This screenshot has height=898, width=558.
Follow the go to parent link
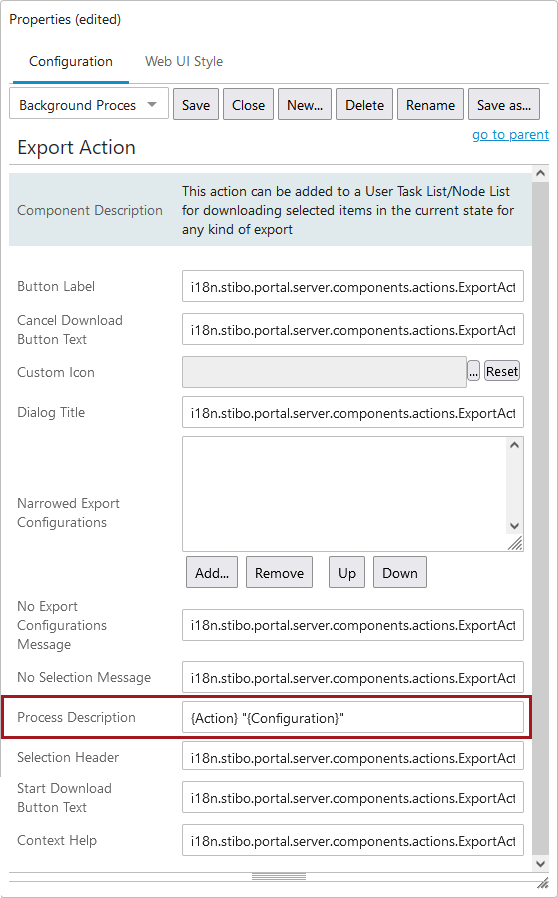click(510, 135)
